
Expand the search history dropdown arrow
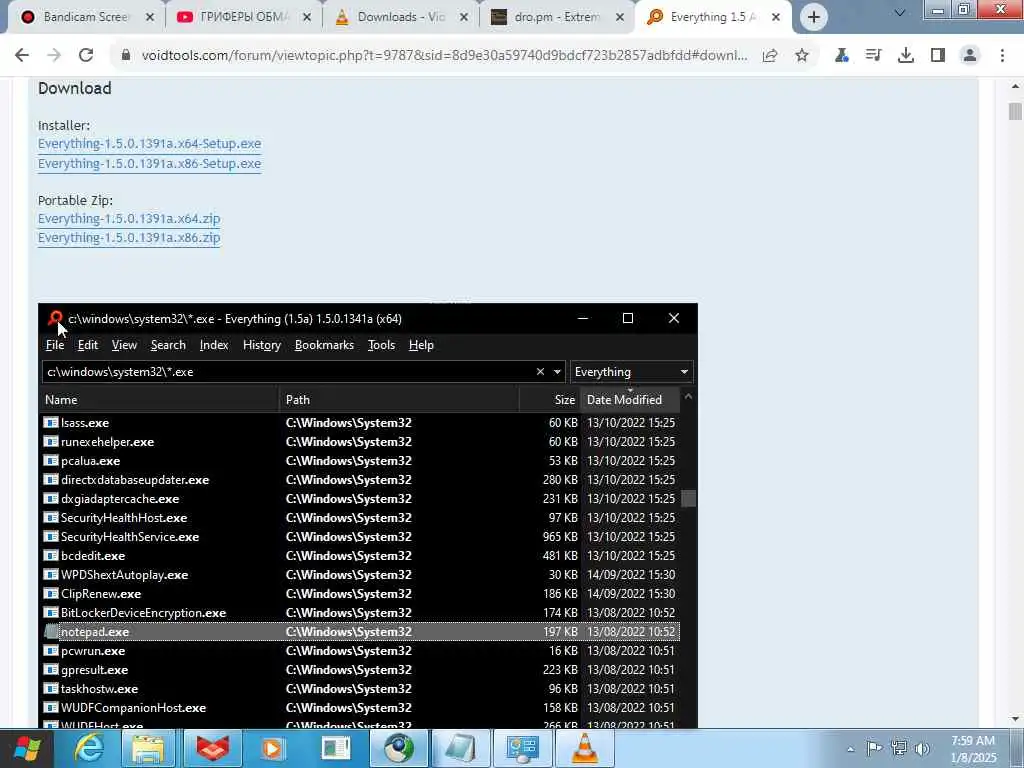(557, 372)
